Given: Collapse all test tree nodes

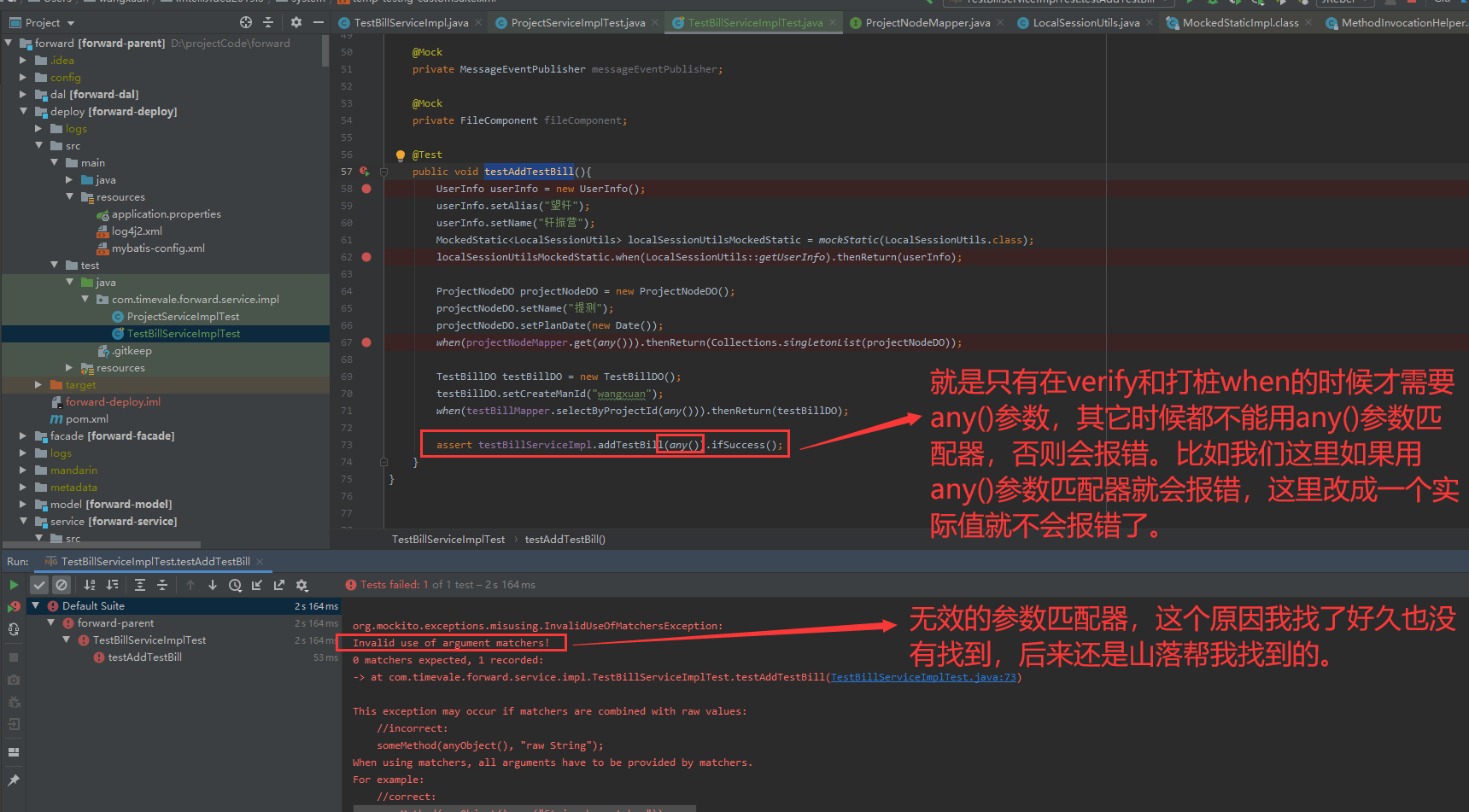Looking at the screenshot, I should click(162, 585).
